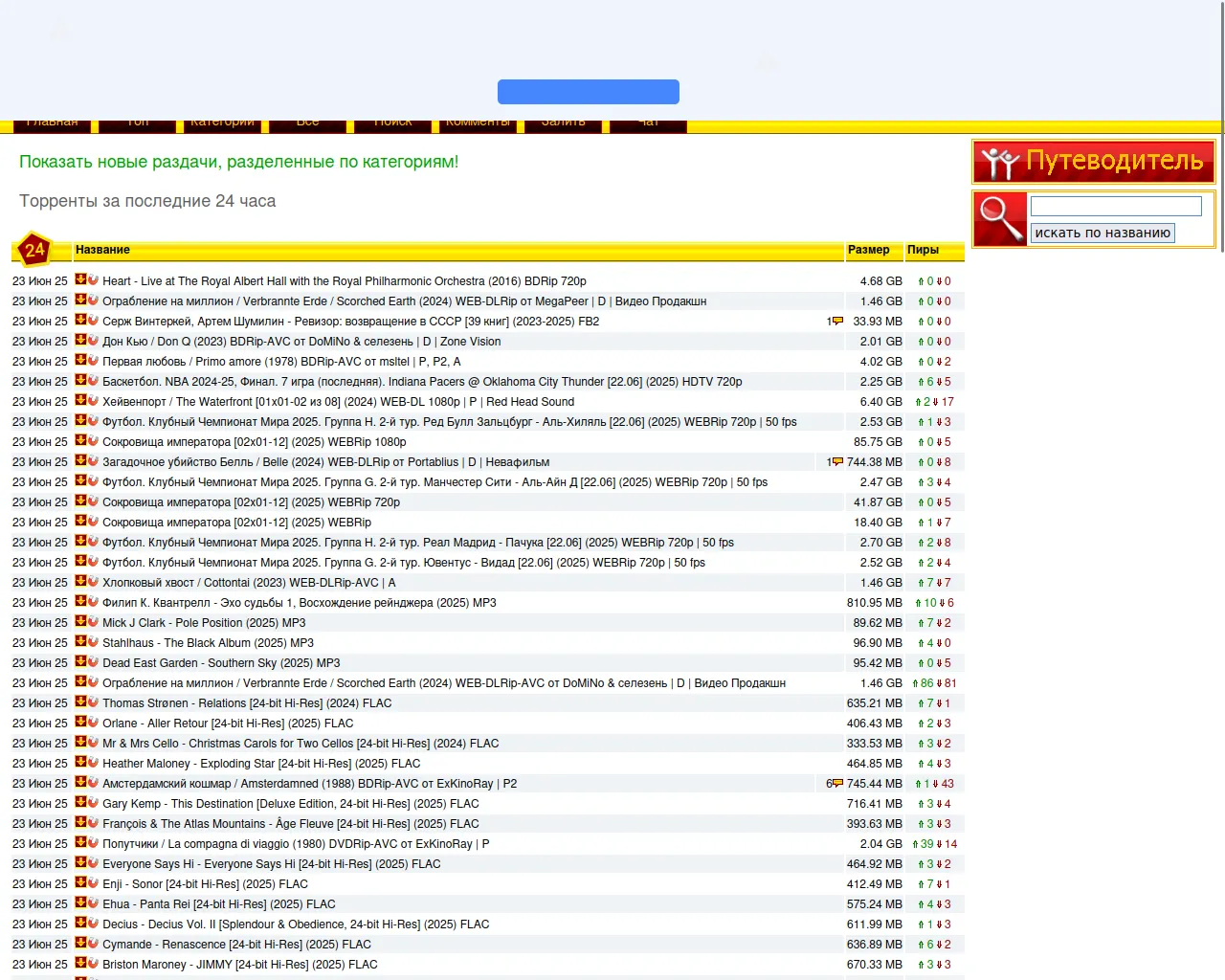
Task: Click magnet icon for Дон Кью torrent
Action: tap(93, 341)
